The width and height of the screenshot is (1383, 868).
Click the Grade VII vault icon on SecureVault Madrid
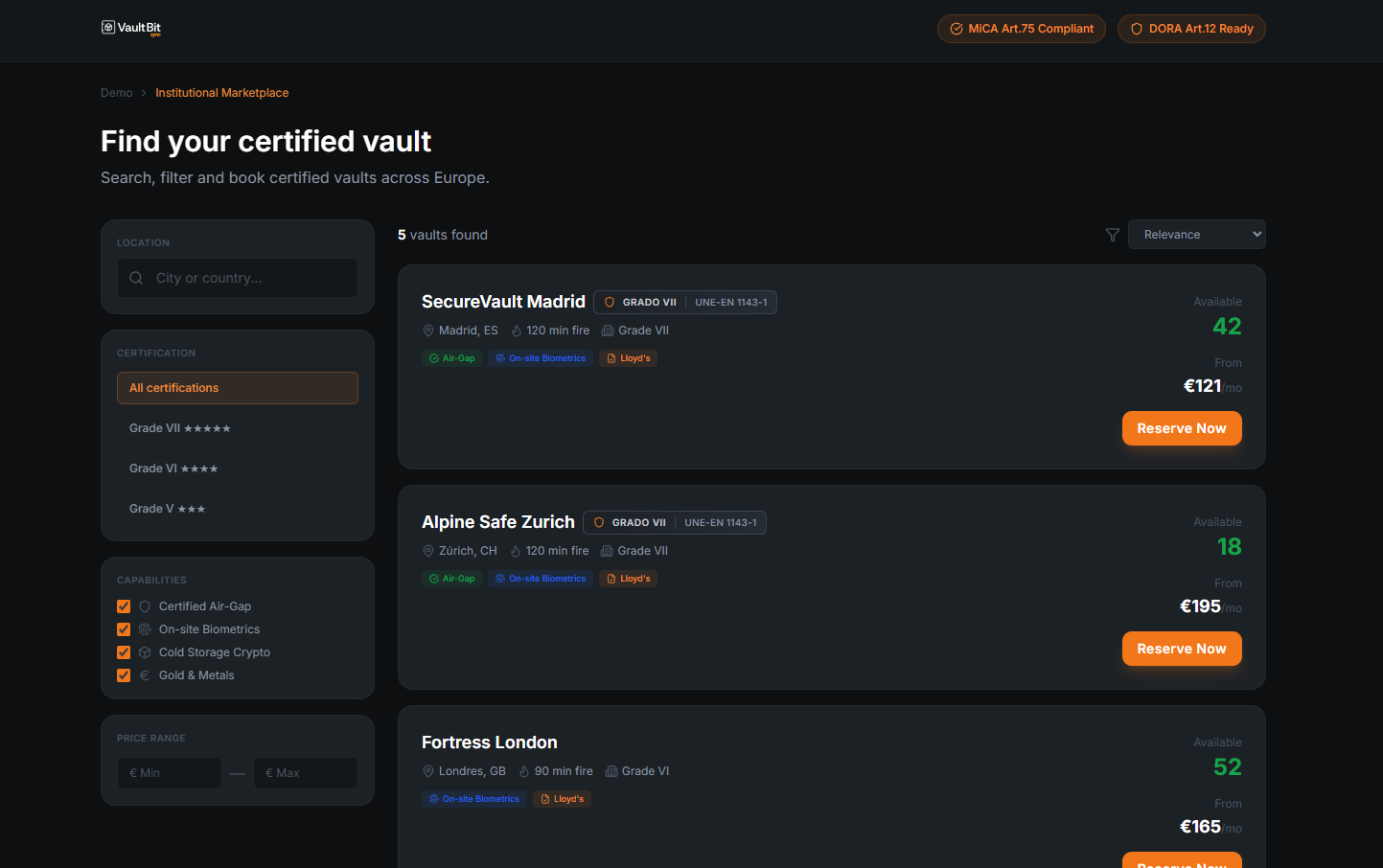(607, 330)
